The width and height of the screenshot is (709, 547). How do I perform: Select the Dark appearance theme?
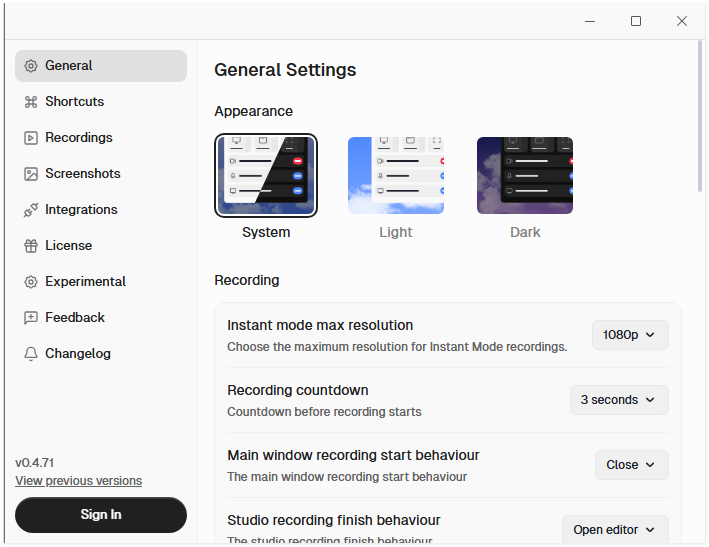pyautogui.click(x=525, y=175)
